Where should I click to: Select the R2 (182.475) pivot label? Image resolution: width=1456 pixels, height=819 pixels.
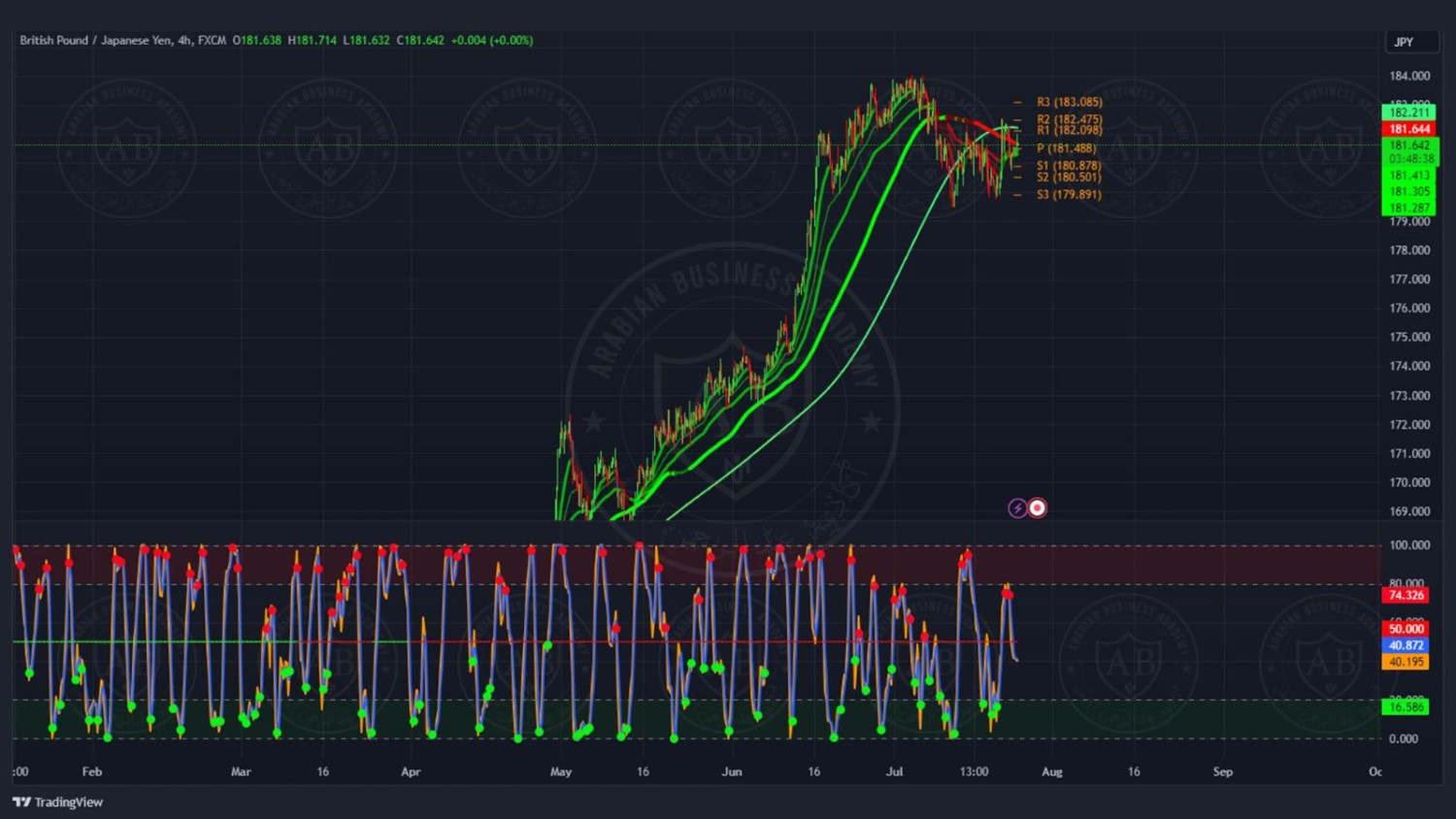[1069, 119]
